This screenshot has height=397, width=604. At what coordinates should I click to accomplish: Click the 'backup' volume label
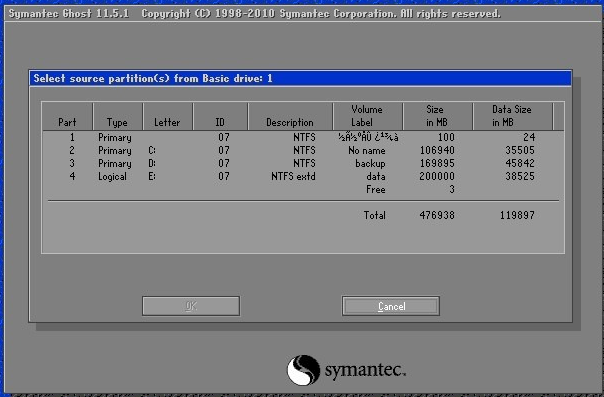point(370,163)
